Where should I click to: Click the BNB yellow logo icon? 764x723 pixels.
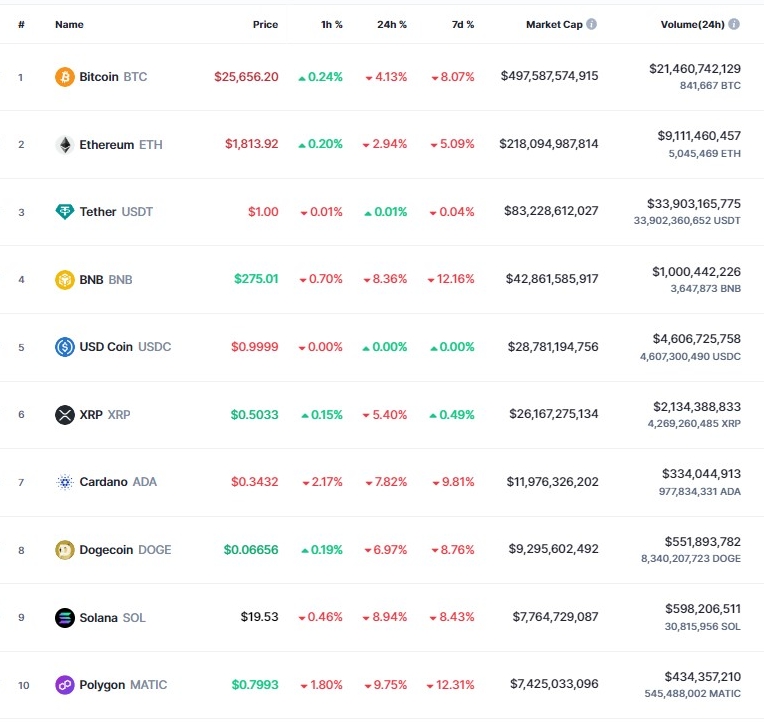(64, 280)
